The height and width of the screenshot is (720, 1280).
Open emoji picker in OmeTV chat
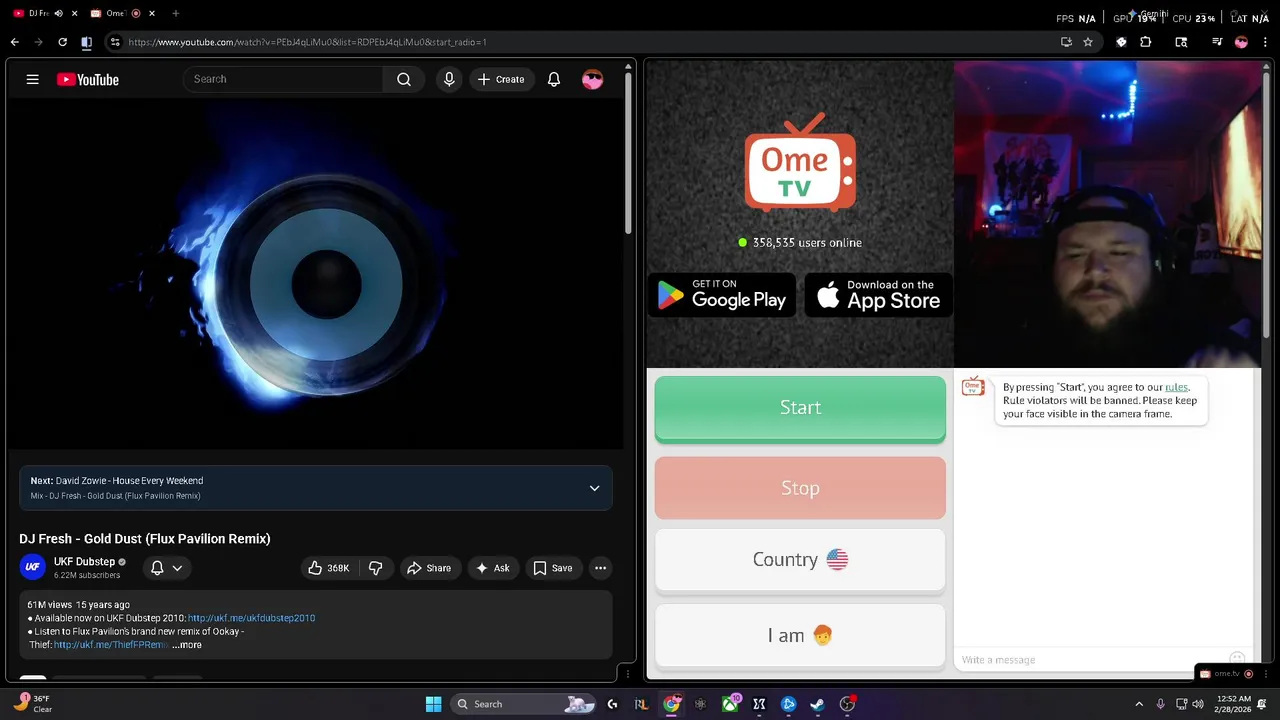[1237, 659]
